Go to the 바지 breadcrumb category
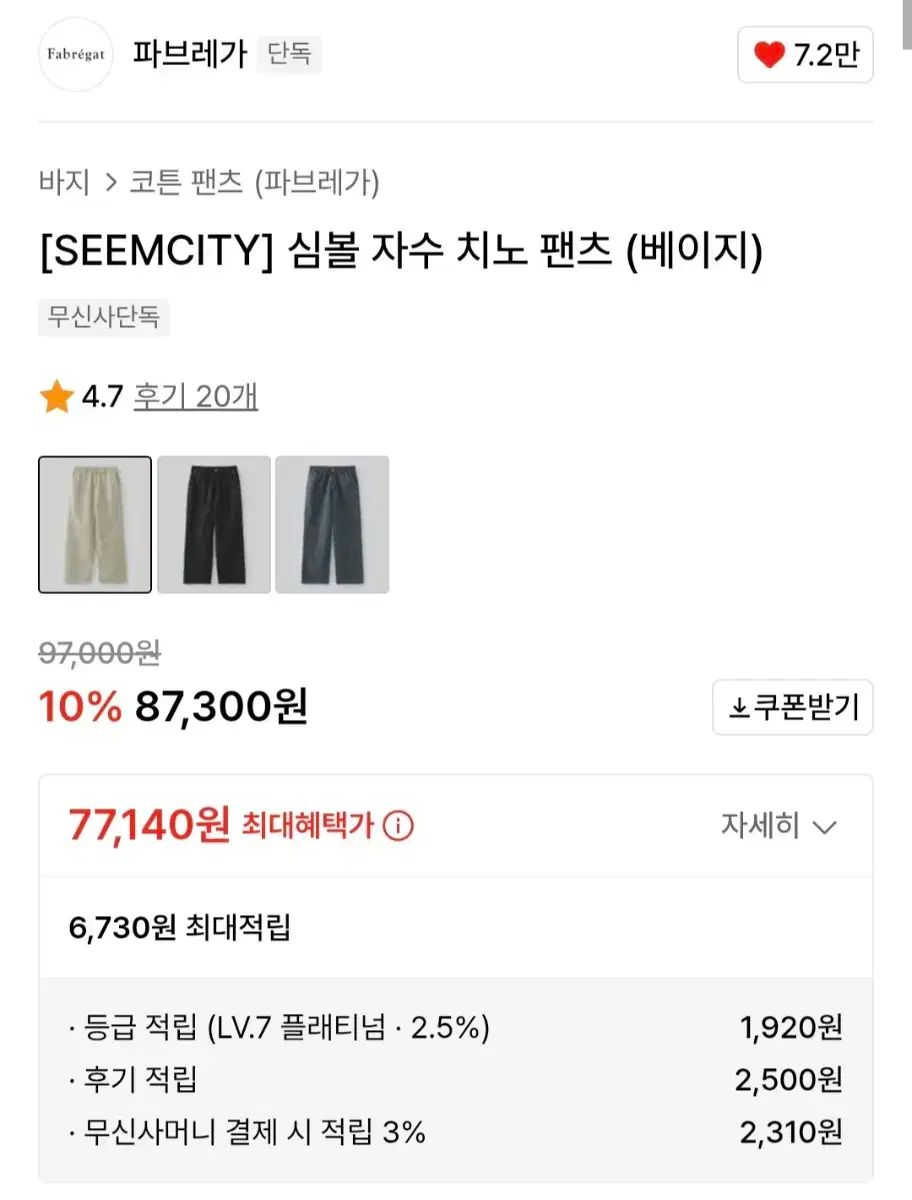912x1200 pixels. [64, 182]
